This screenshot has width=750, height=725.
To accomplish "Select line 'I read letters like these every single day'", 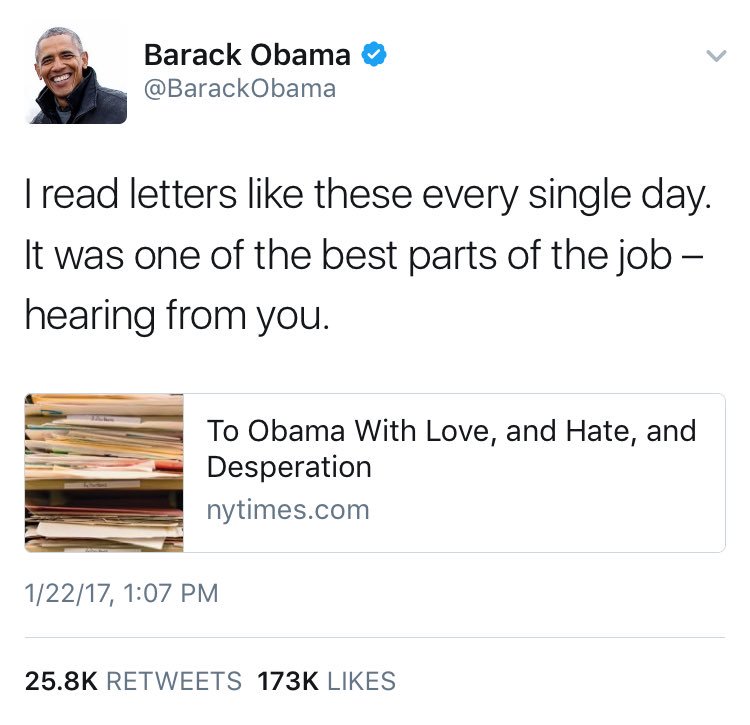I will click(368, 195).
